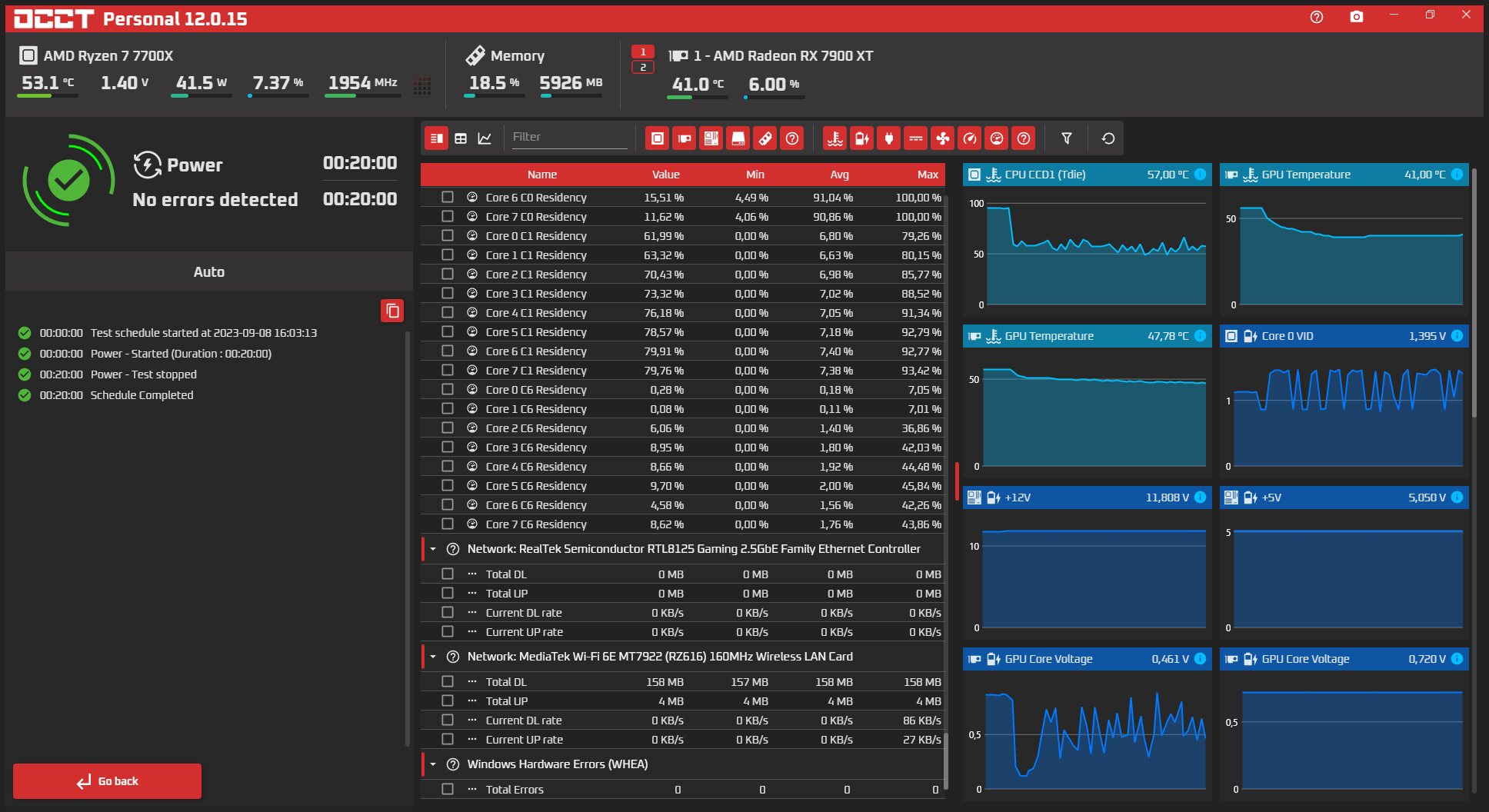Click the reset sensor statistics icon
Image resolution: width=1489 pixels, height=812 pixels.
pyautogui.click(x=1108, y=138)
